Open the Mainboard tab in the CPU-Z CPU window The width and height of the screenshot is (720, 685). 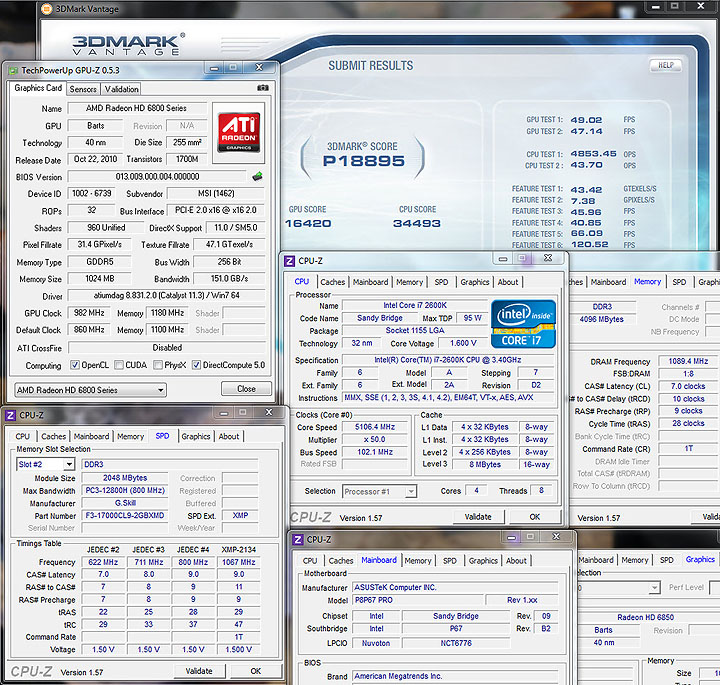click(x=371, y=282)
